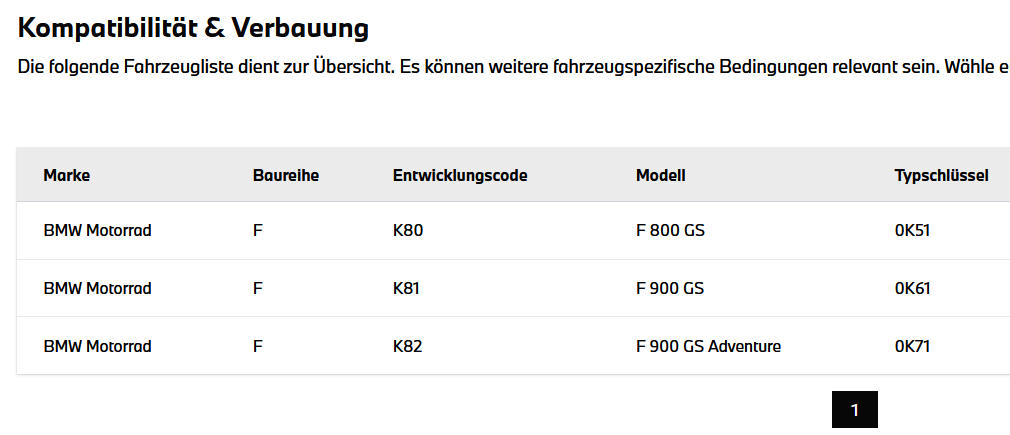
Task: Select Baureihe F in the K81 row
Action: [258, 288]
